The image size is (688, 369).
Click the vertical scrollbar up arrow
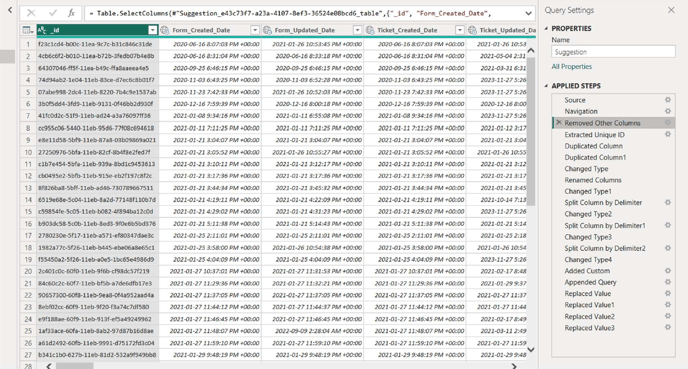click(x=531, y=50)
